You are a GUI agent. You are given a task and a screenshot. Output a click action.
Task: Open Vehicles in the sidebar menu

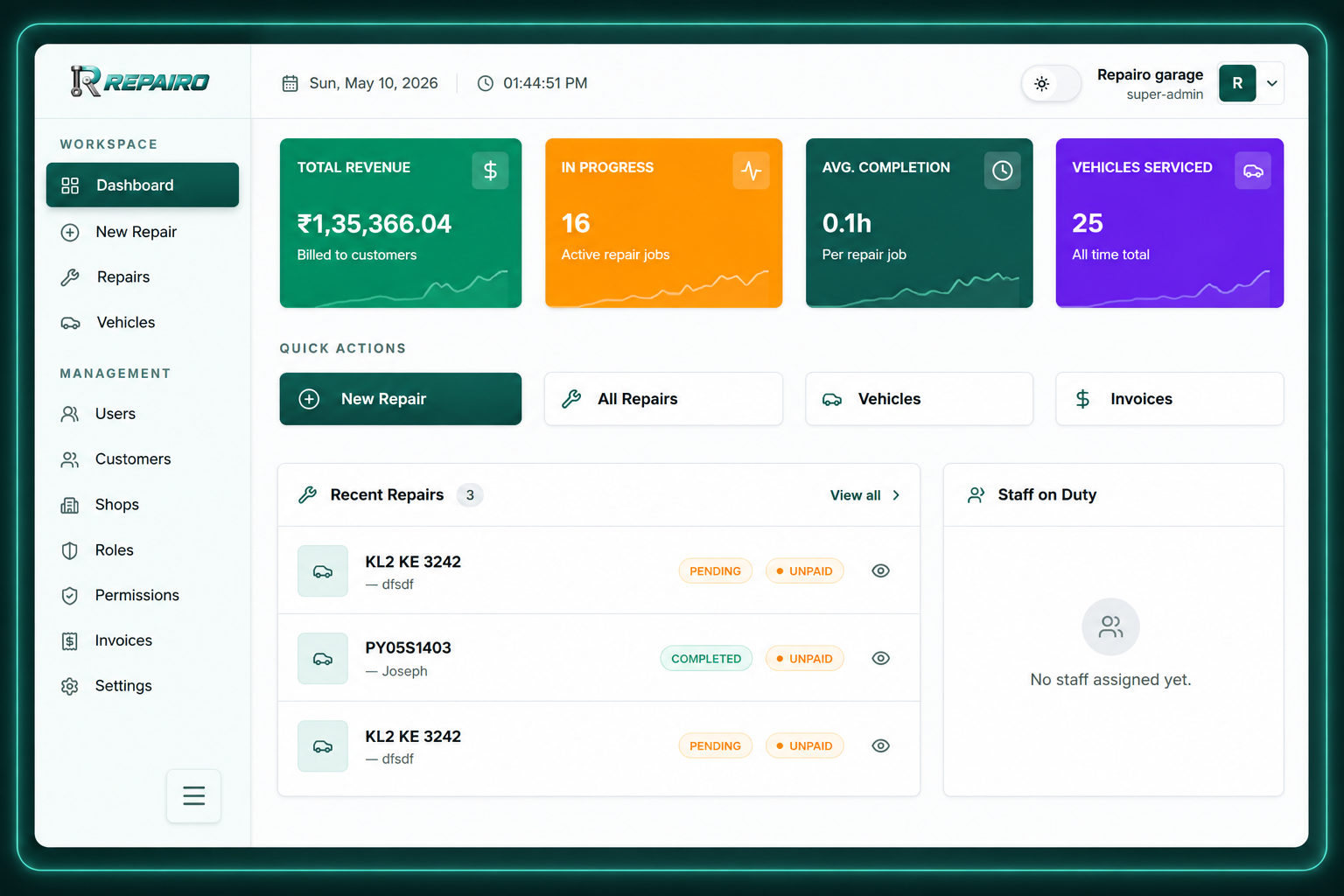(x=143, y=323)
